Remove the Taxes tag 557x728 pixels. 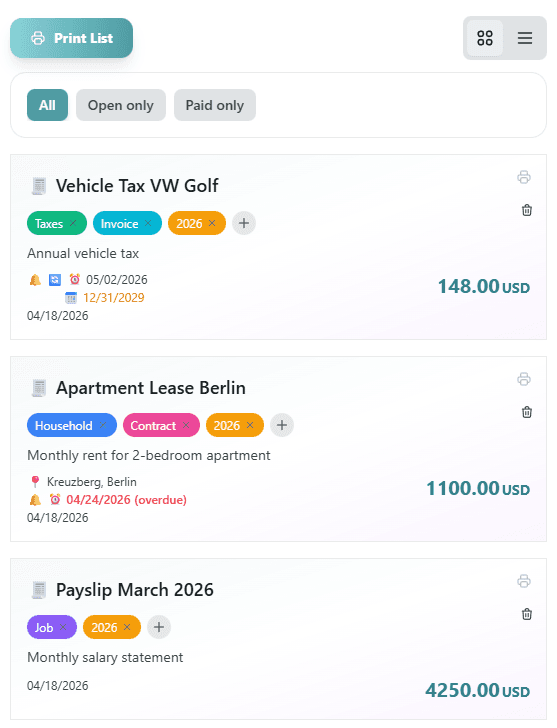pos(73,223)
